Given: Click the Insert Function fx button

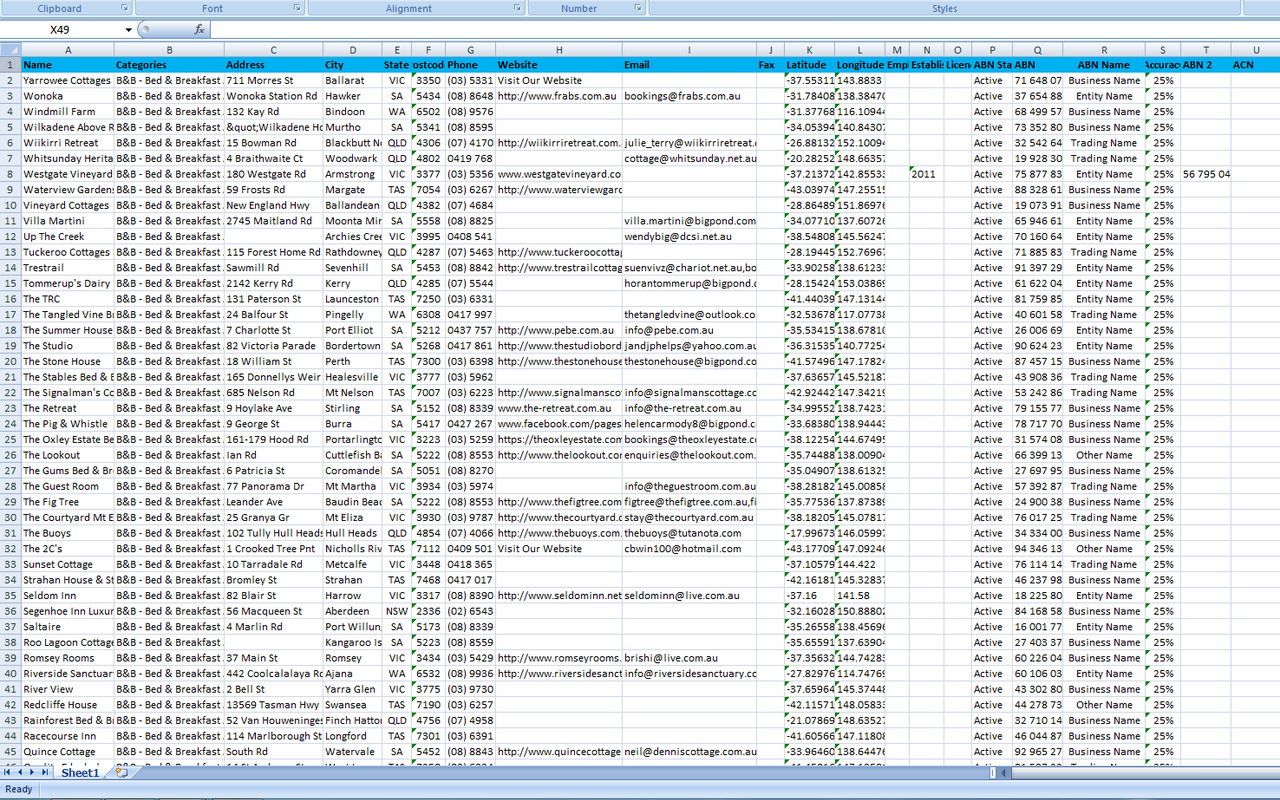Looking at the screenshot, I should pyautogui.click(x=199, y=30).
